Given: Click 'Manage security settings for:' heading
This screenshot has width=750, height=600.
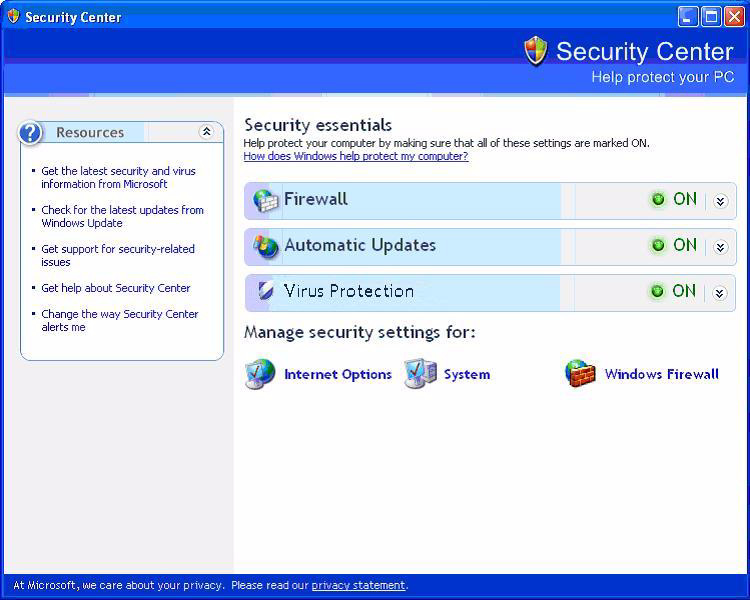Looking at the screenshot, I should coord(360,332).
